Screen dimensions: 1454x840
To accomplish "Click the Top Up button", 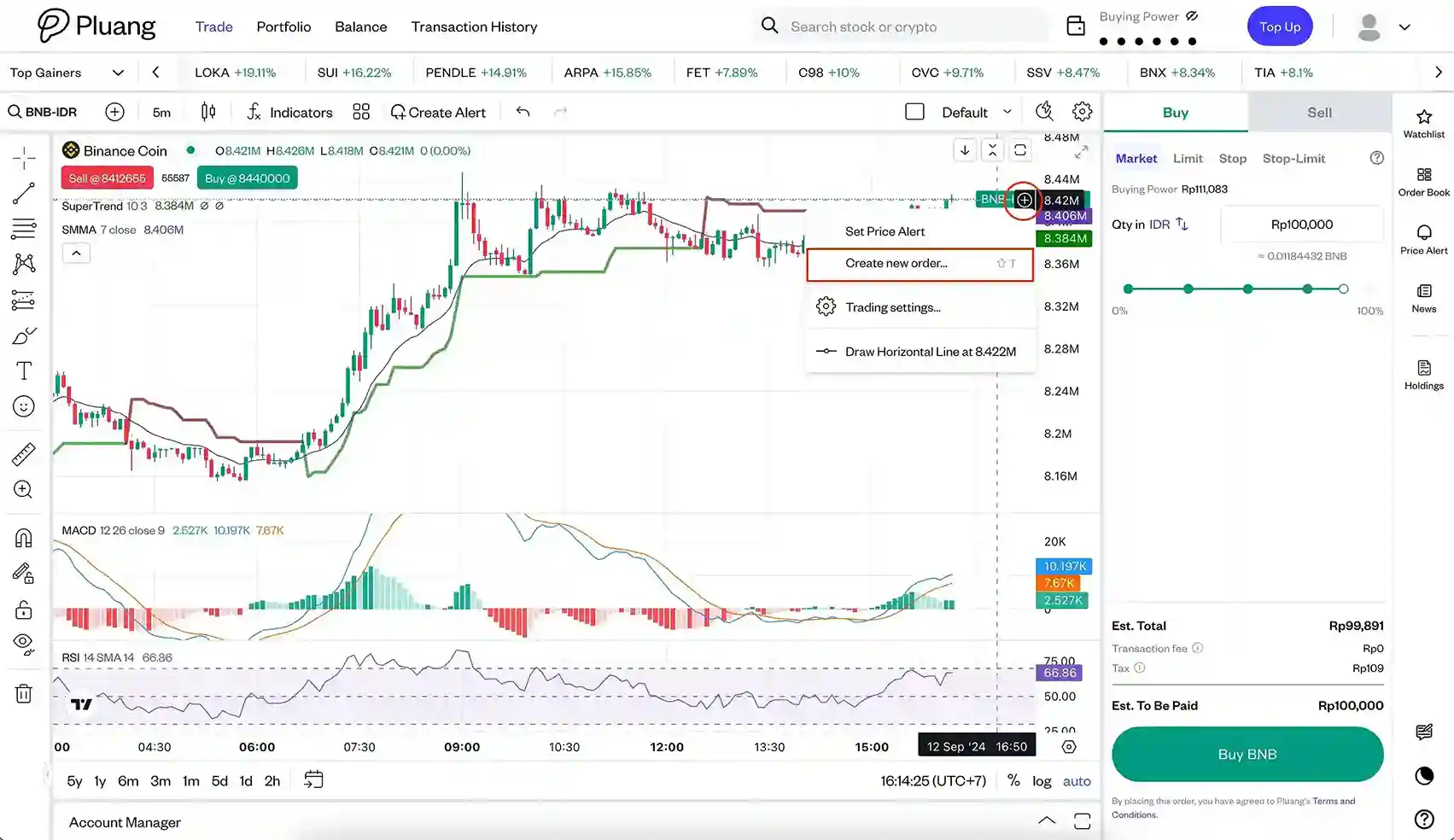I will [1279, 26].
